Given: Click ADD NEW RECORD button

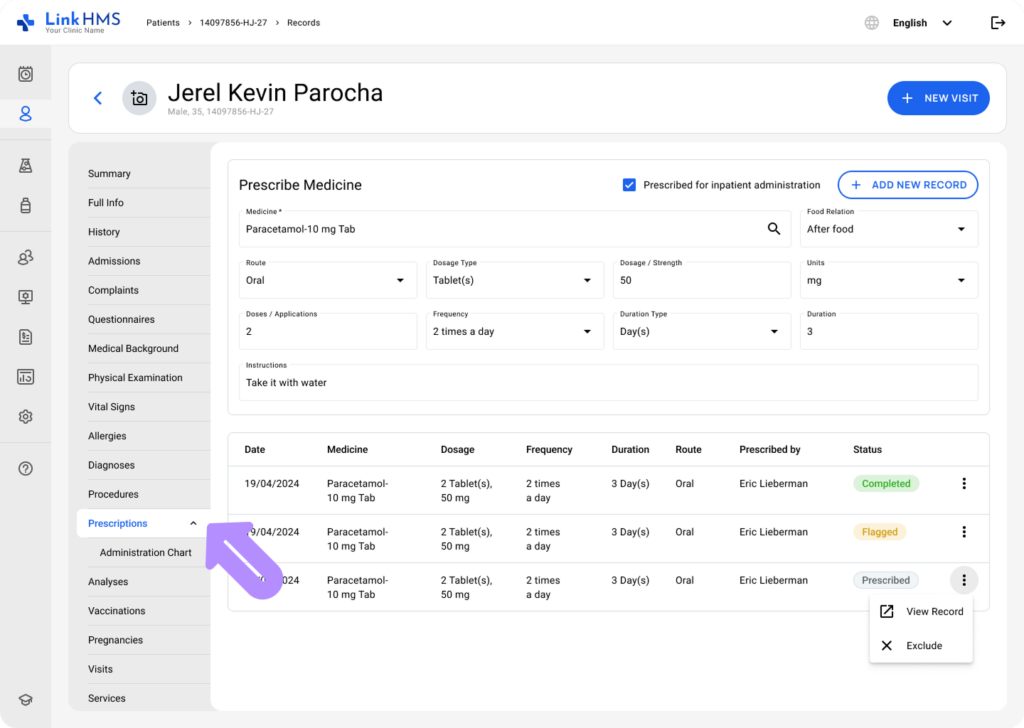Looking at the screenshot, I should coord(907,185).
